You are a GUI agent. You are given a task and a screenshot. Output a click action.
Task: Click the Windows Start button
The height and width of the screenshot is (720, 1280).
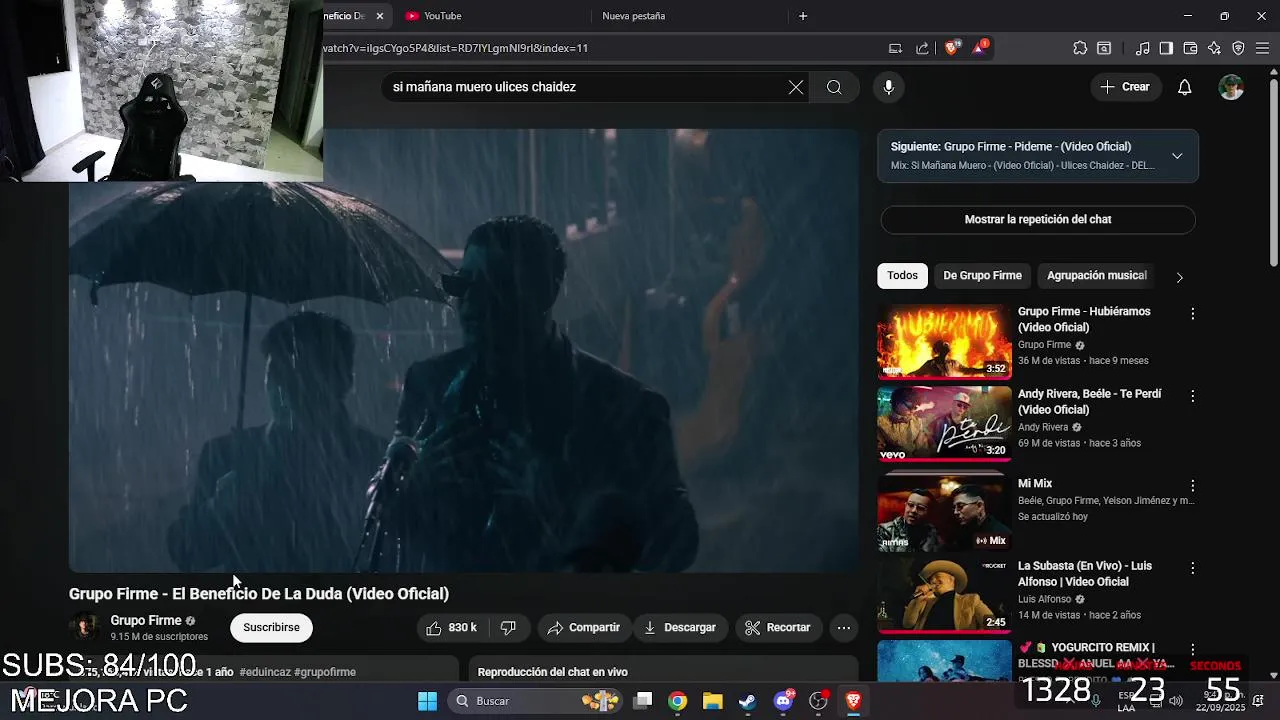coord(427,701)
